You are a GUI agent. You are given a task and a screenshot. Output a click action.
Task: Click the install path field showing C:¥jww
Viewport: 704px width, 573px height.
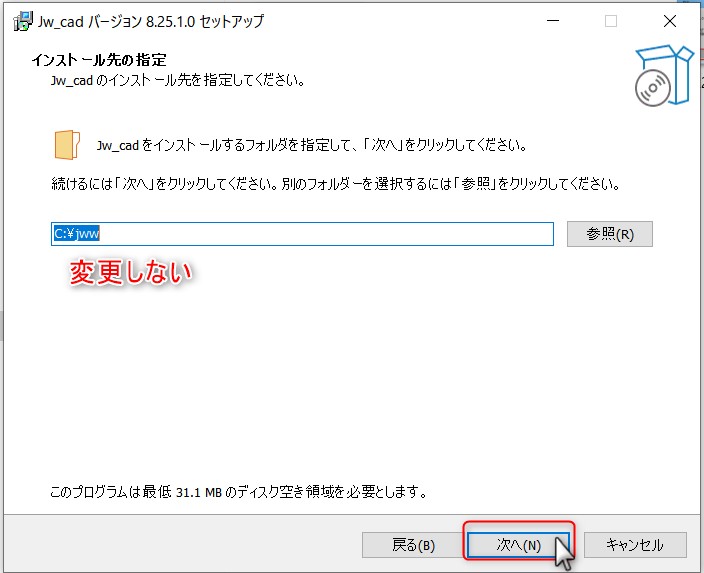(302, 234)
